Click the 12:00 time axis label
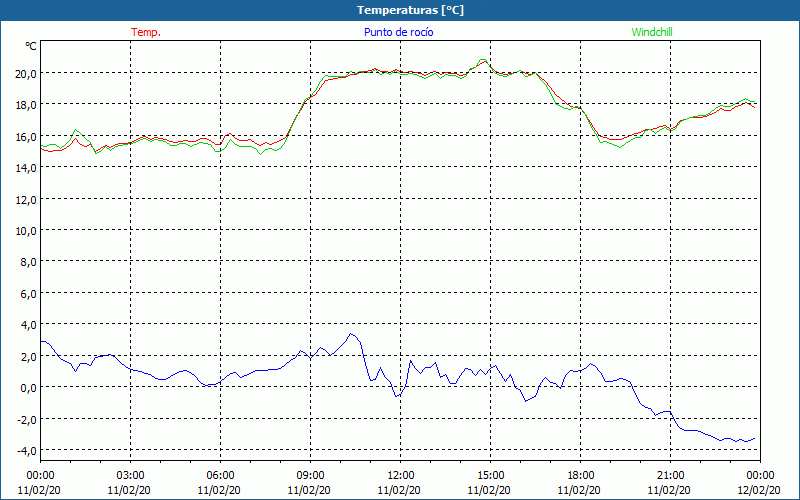 [x=401, y=476]
